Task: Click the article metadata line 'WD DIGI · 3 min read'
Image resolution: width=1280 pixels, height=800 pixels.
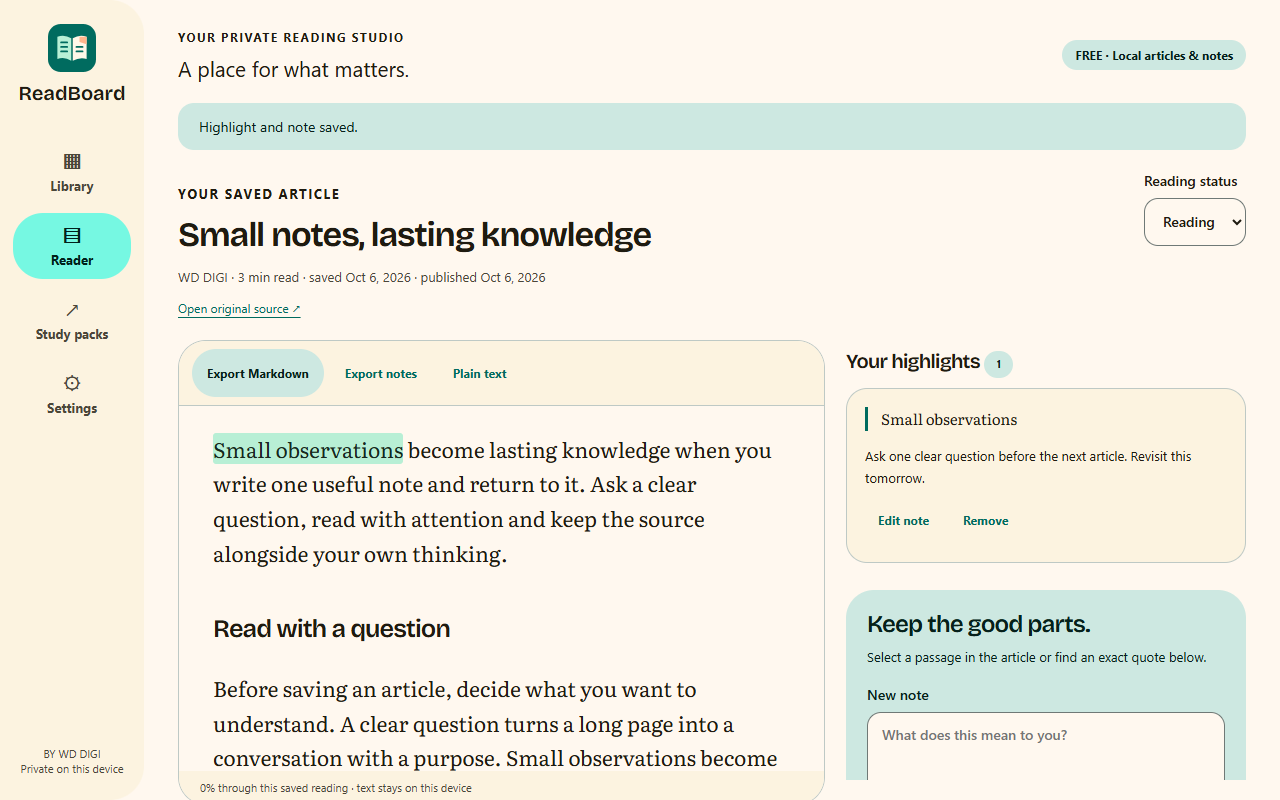Action: point(362,278)
